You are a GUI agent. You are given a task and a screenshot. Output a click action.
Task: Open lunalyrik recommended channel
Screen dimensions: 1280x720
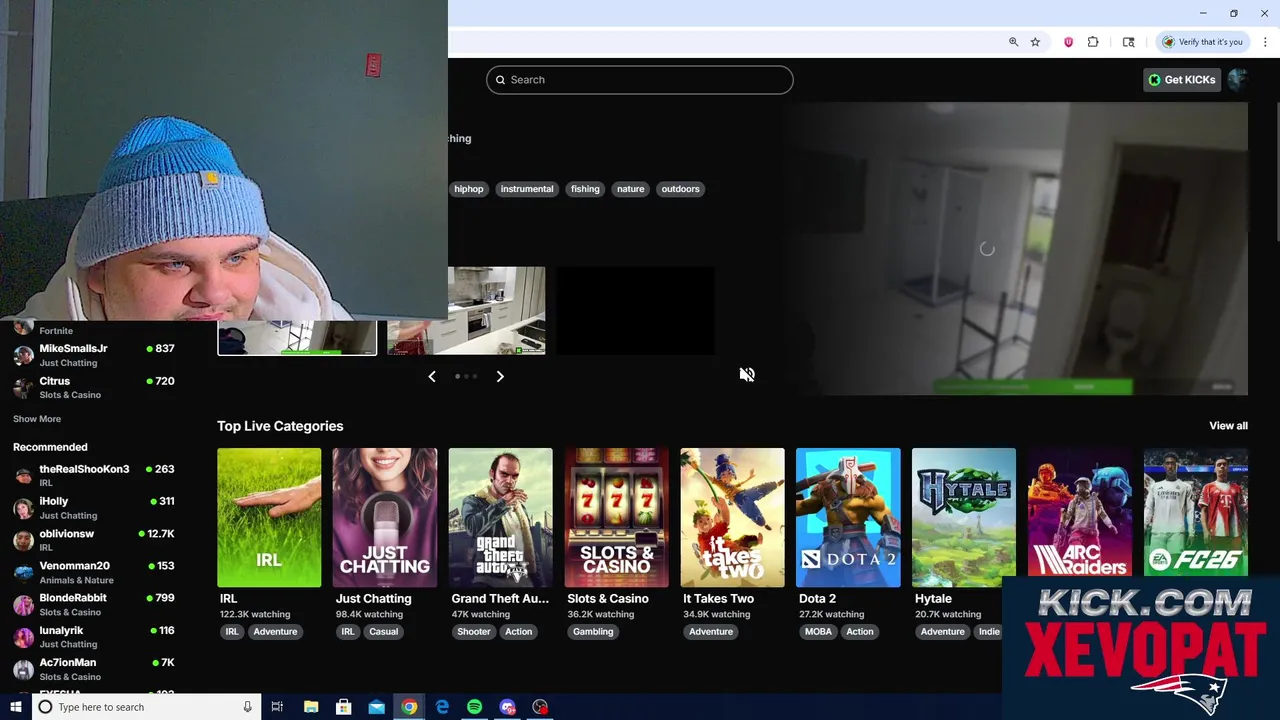[x=95, y=637]
